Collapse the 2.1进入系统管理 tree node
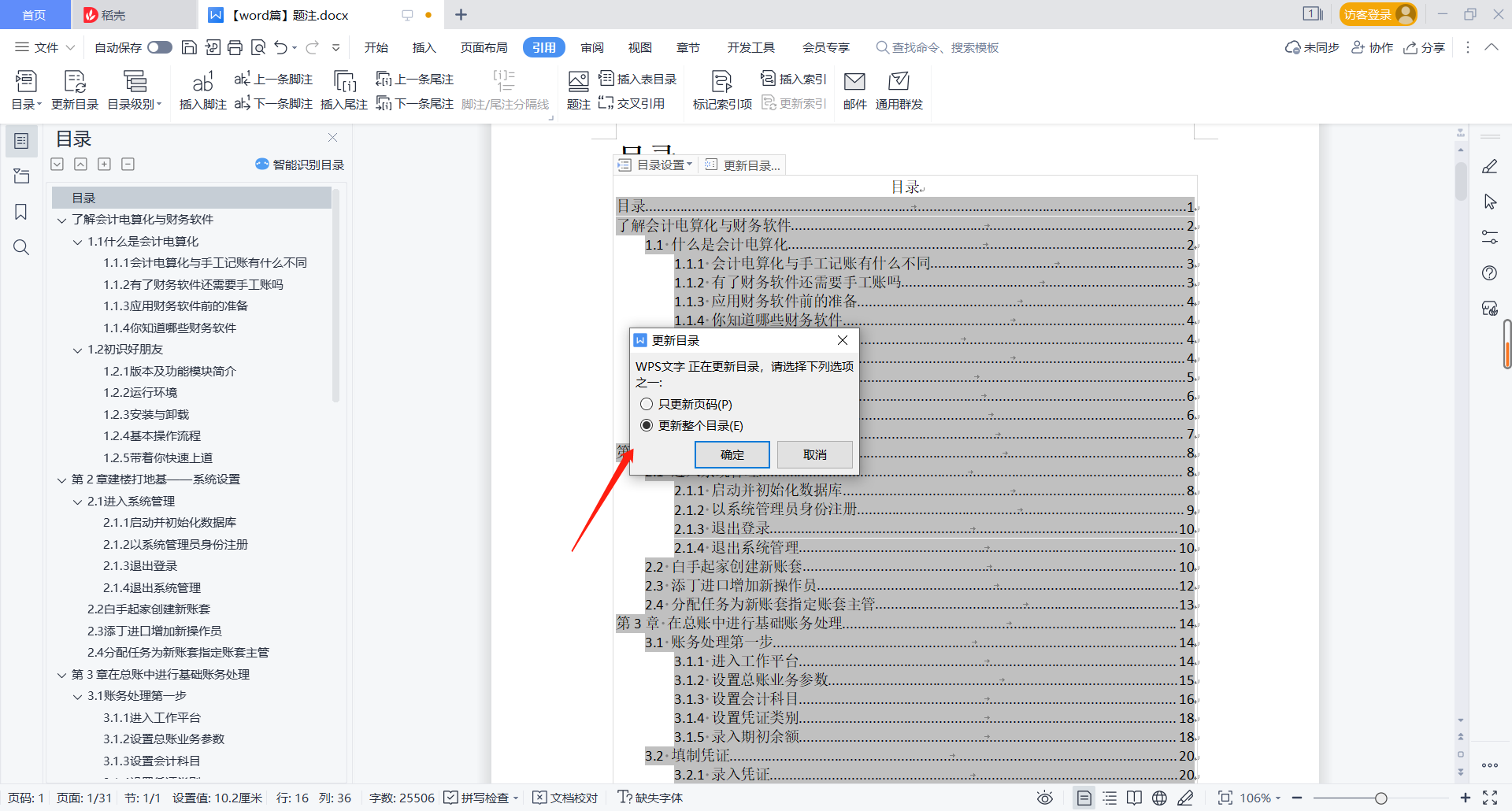The width and height of the screenshot is (1512, 811). [x=77, y=502]
